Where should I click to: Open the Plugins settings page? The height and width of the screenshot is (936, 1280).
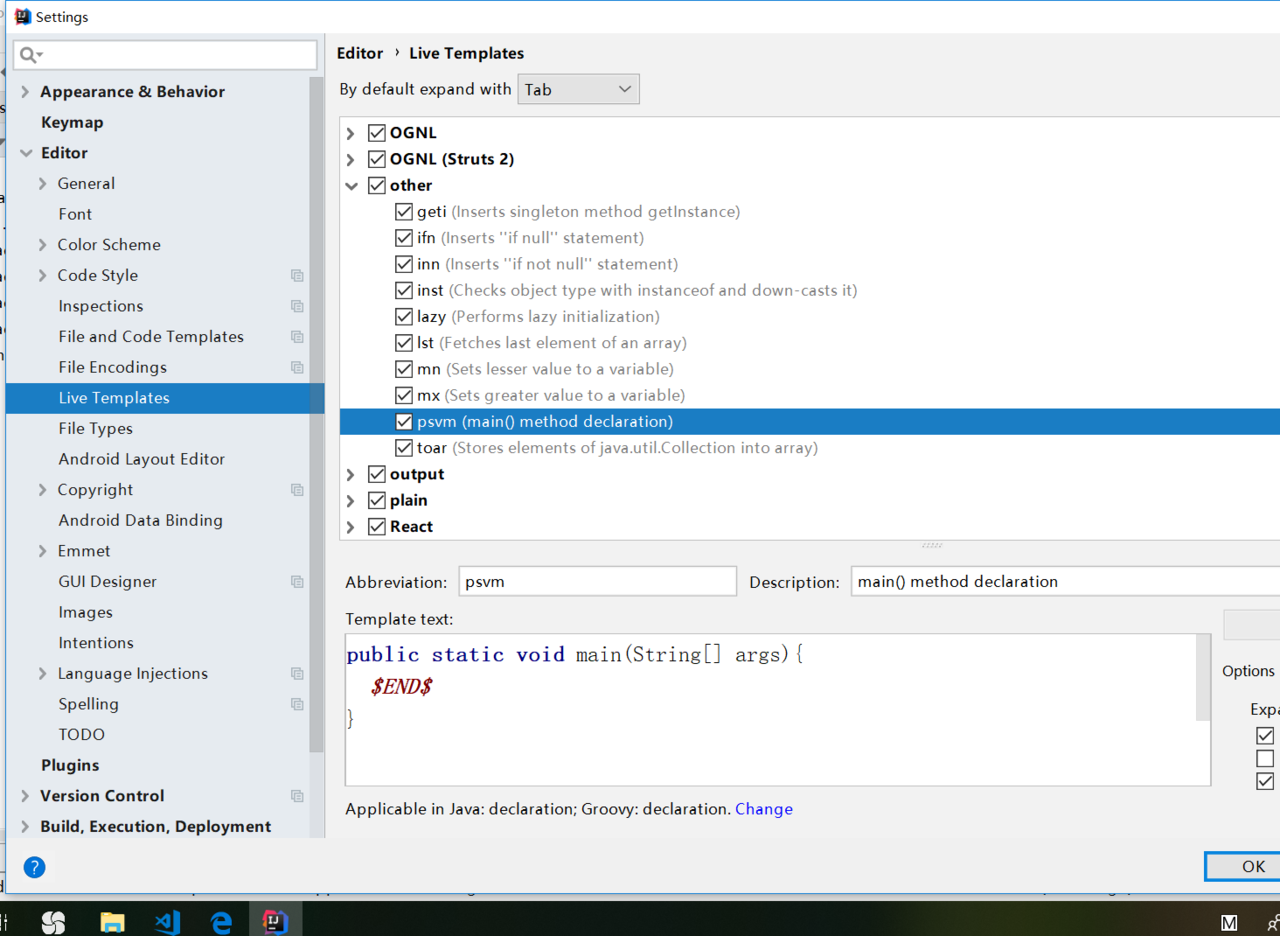(x=70, y=765)
